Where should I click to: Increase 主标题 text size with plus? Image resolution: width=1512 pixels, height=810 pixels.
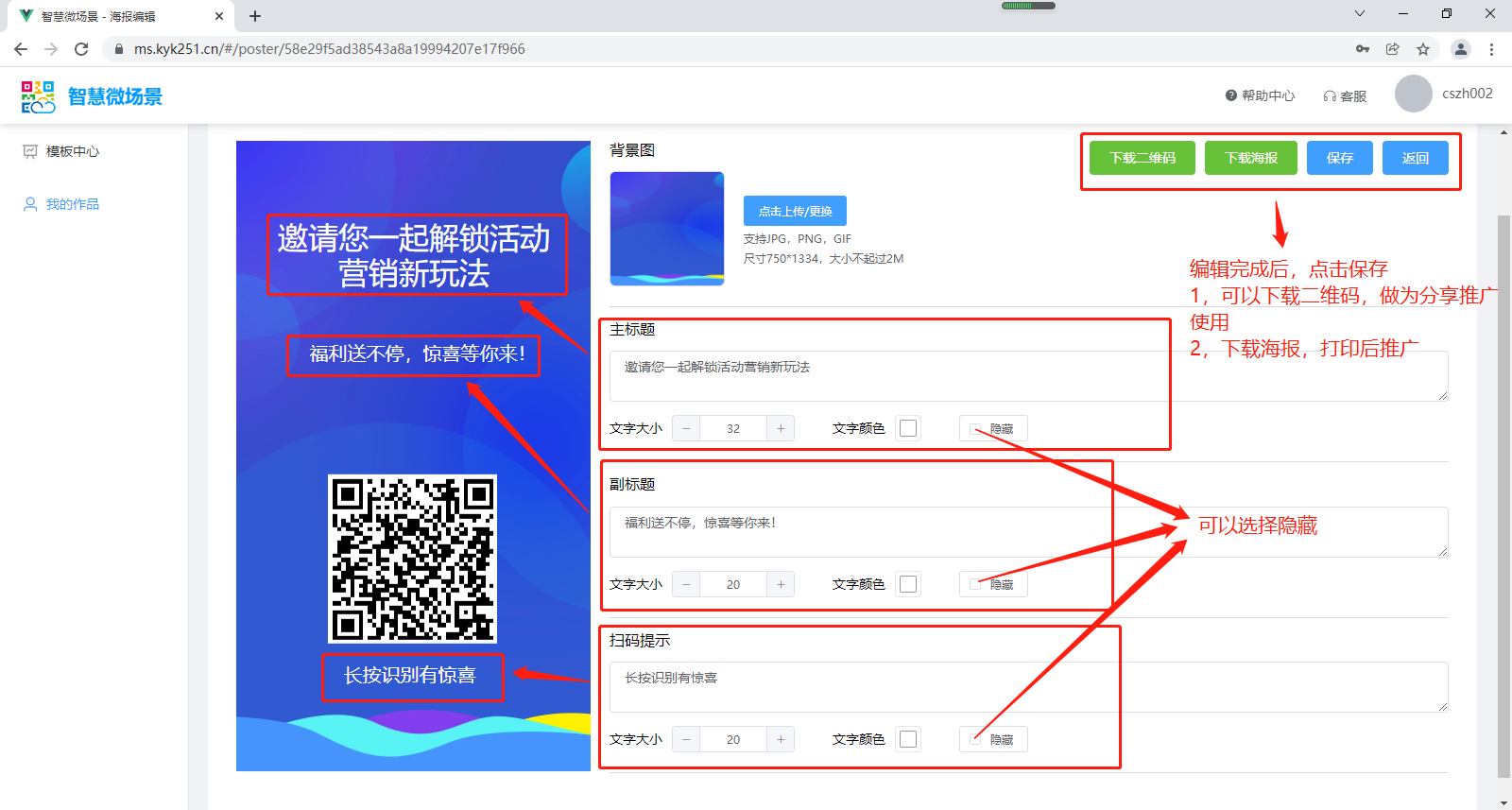pyautogui.click(x=781, y=429)
